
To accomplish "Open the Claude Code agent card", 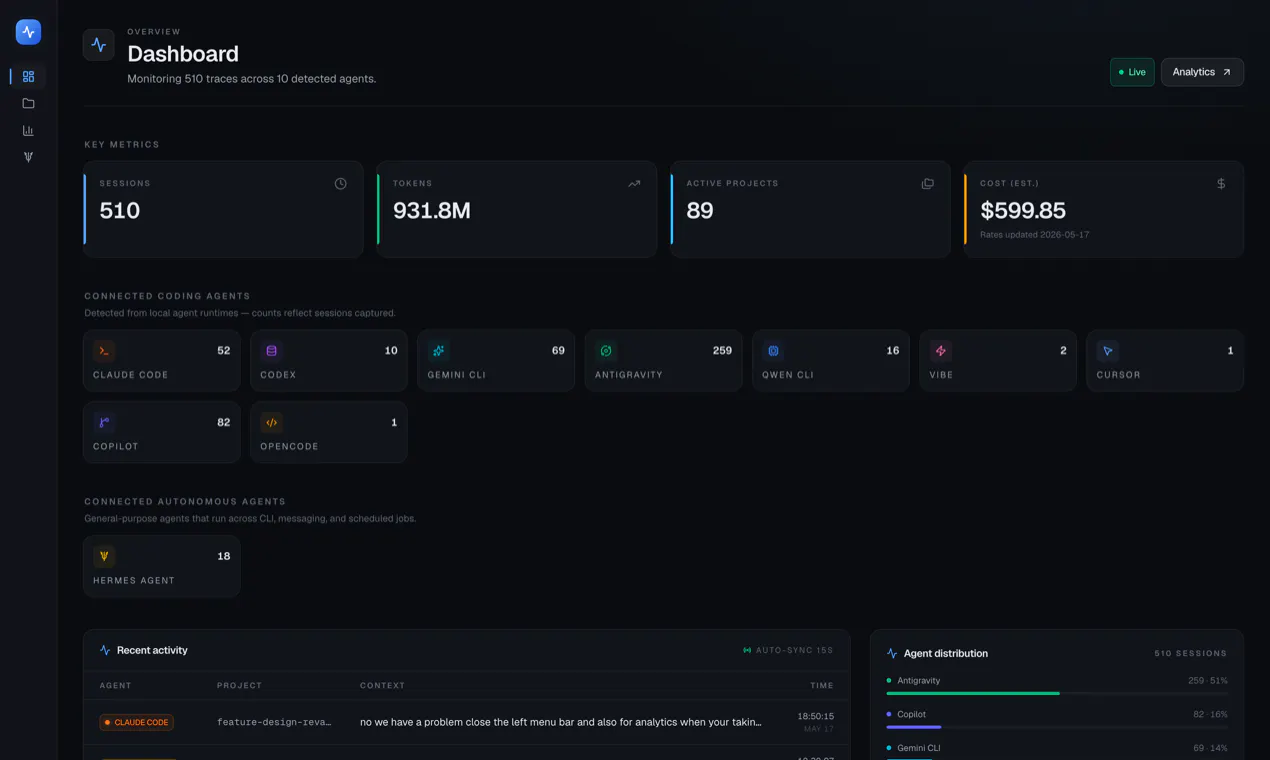I will click(162, 360).
